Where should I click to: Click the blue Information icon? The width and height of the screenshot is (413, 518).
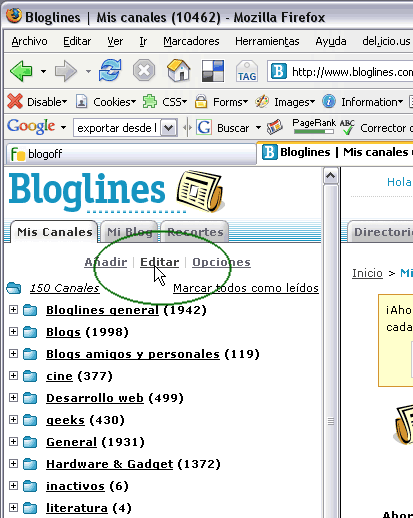[329, 101]
